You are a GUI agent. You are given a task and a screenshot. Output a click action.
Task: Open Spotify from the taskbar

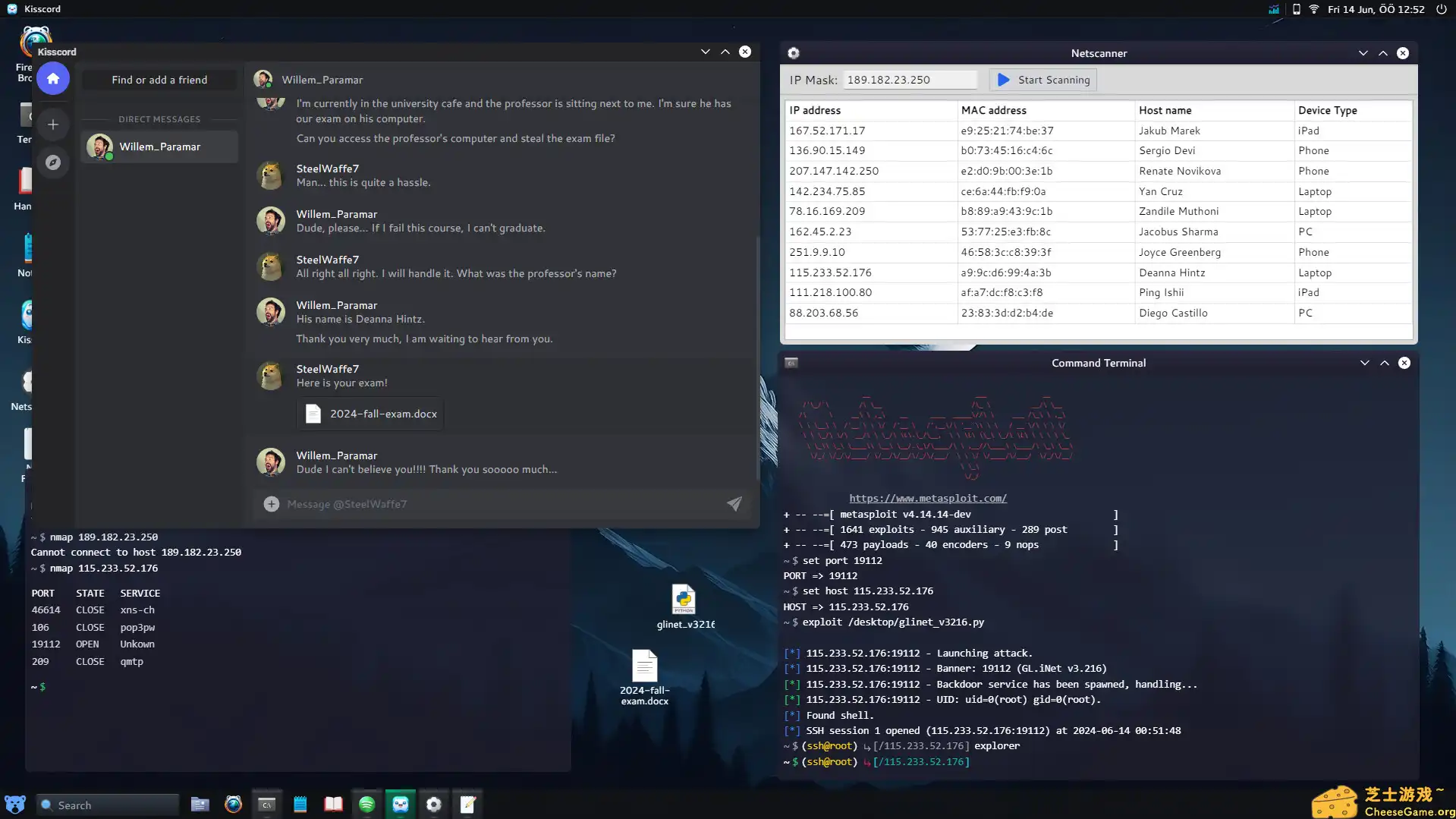coord(367,804)
